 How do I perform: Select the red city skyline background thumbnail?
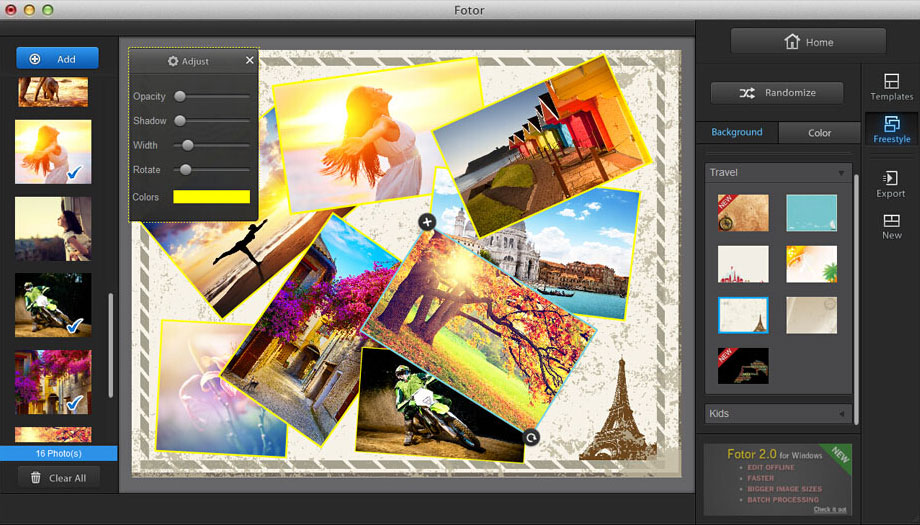743,264
